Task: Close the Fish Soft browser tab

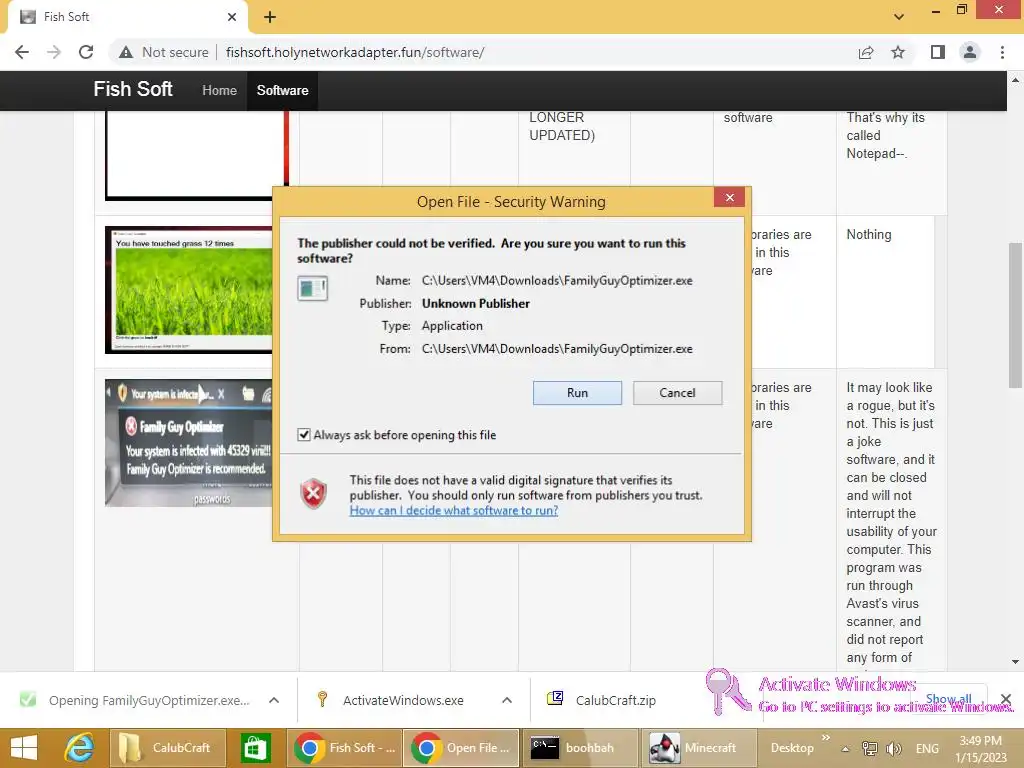Action: point(232,17)
